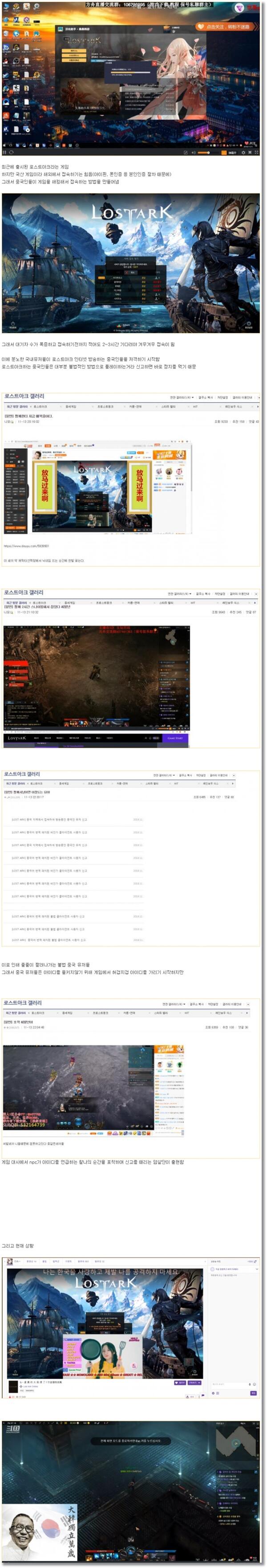Viewport: 267px width, 1568px height.
Task: Open 로스트아크 갤러리 title above the dark gameplay post
Action: coord(24,592)
